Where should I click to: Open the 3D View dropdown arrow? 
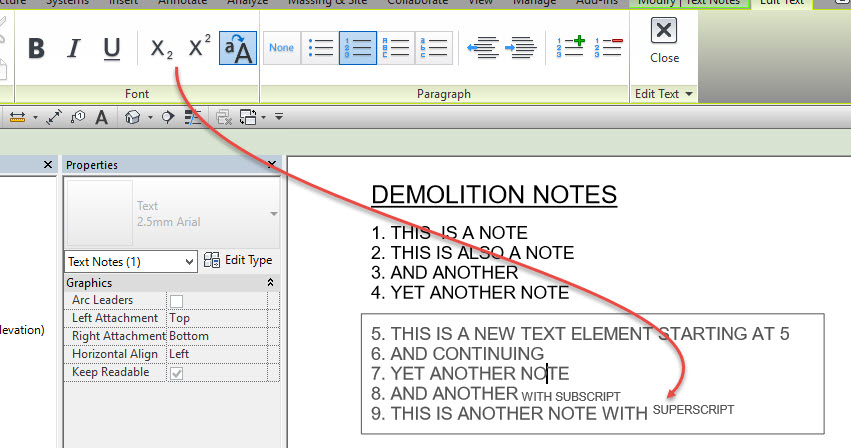150,117
